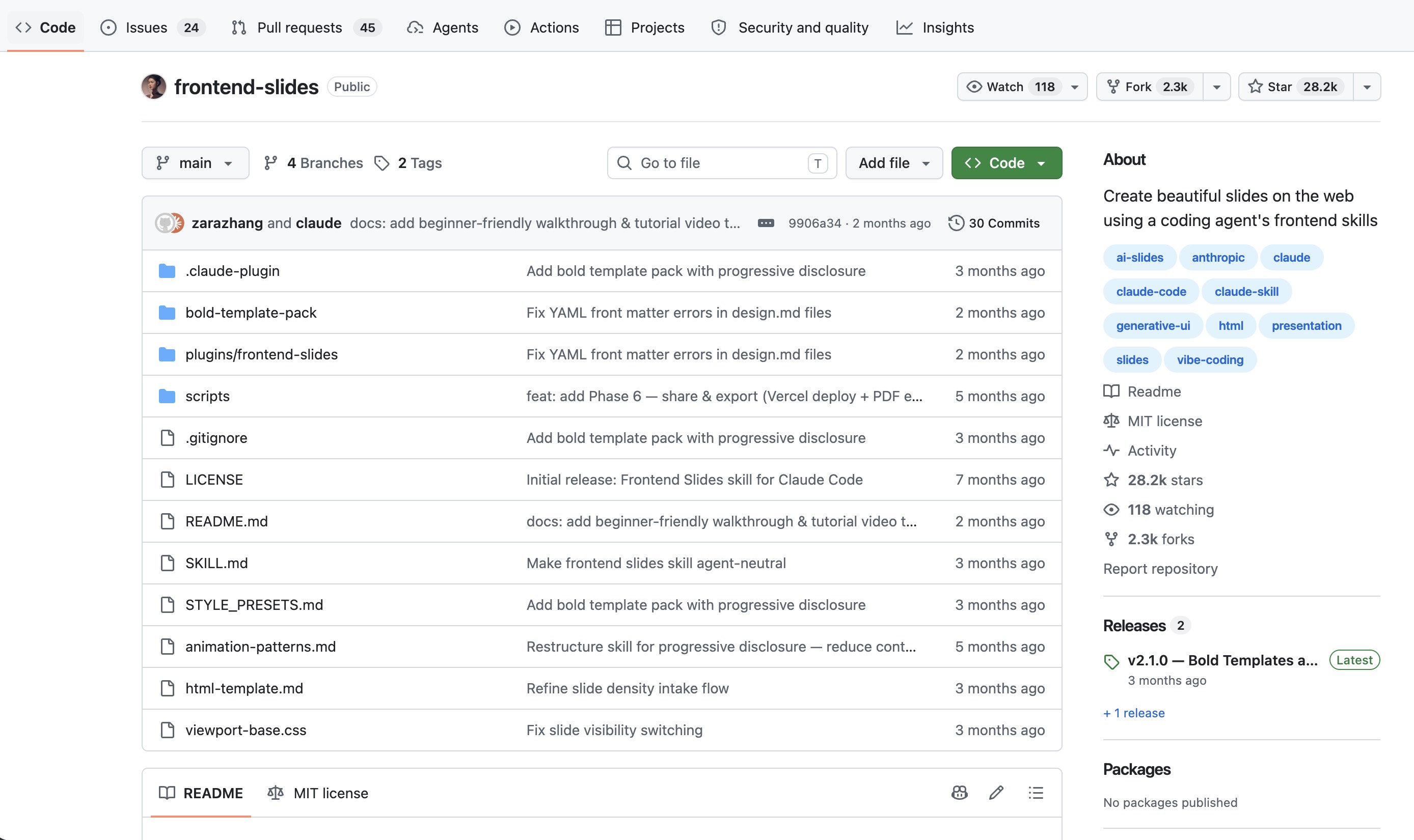Click the viewport-base.css file icon
This screenshot has width=1414, height=840.
[168, 730]
